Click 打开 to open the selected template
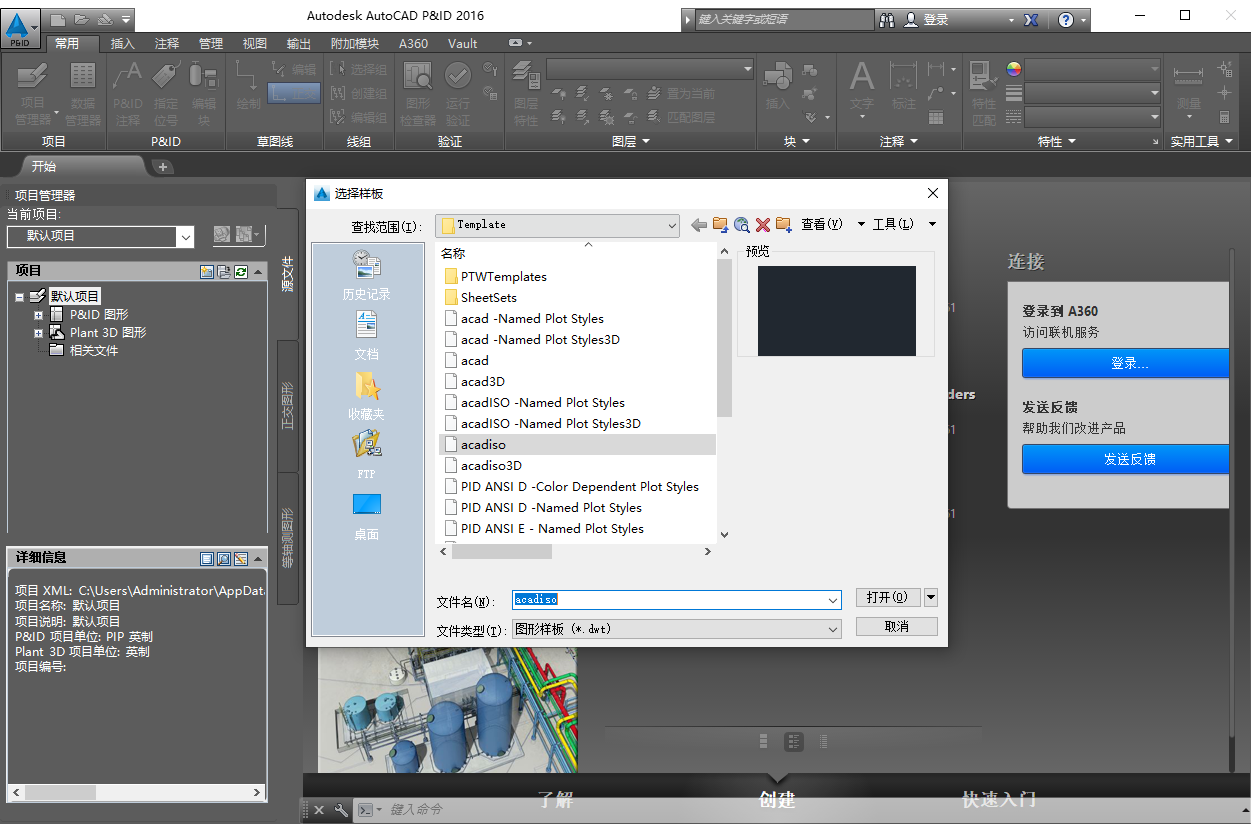 click(888, 598)
